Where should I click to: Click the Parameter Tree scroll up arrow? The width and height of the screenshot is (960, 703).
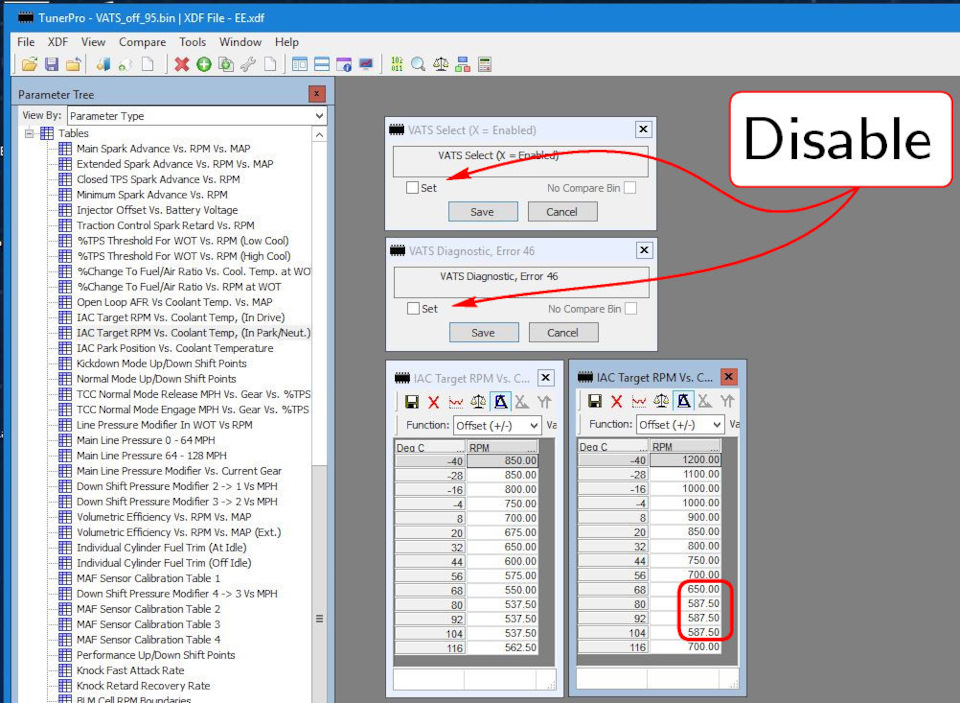tap(319, 134)
